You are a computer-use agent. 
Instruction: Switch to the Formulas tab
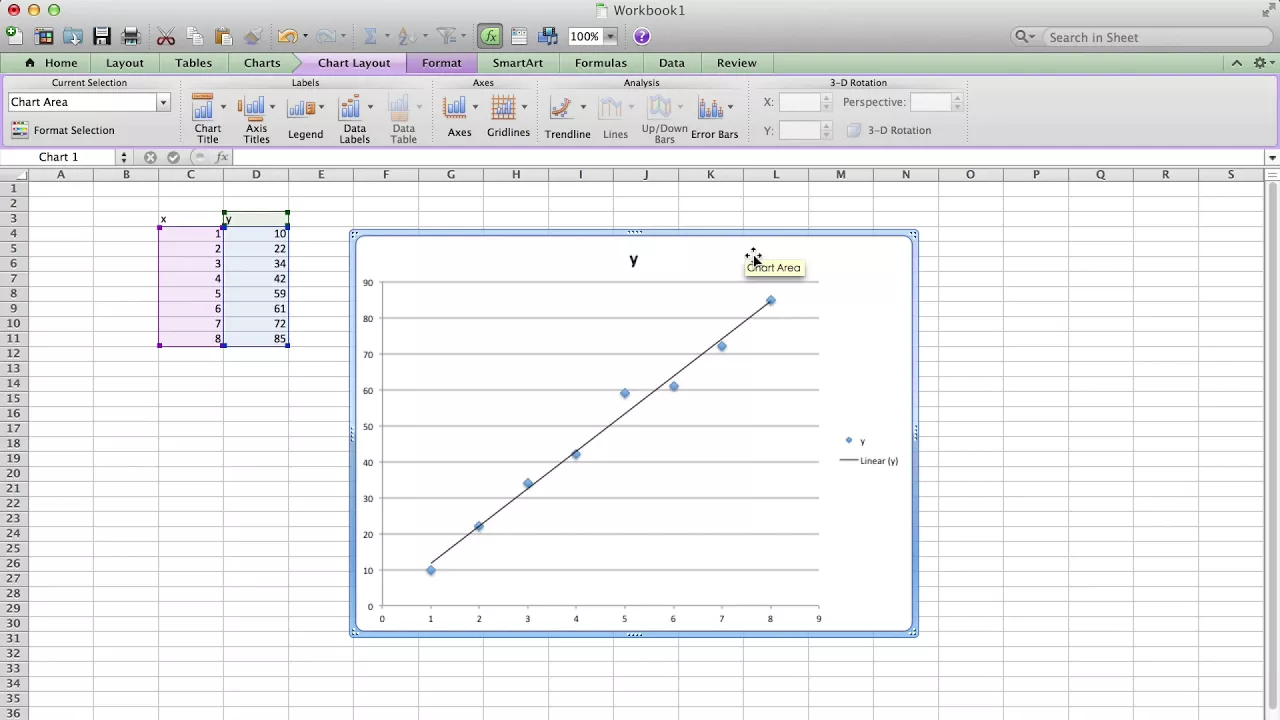[601, 62]
